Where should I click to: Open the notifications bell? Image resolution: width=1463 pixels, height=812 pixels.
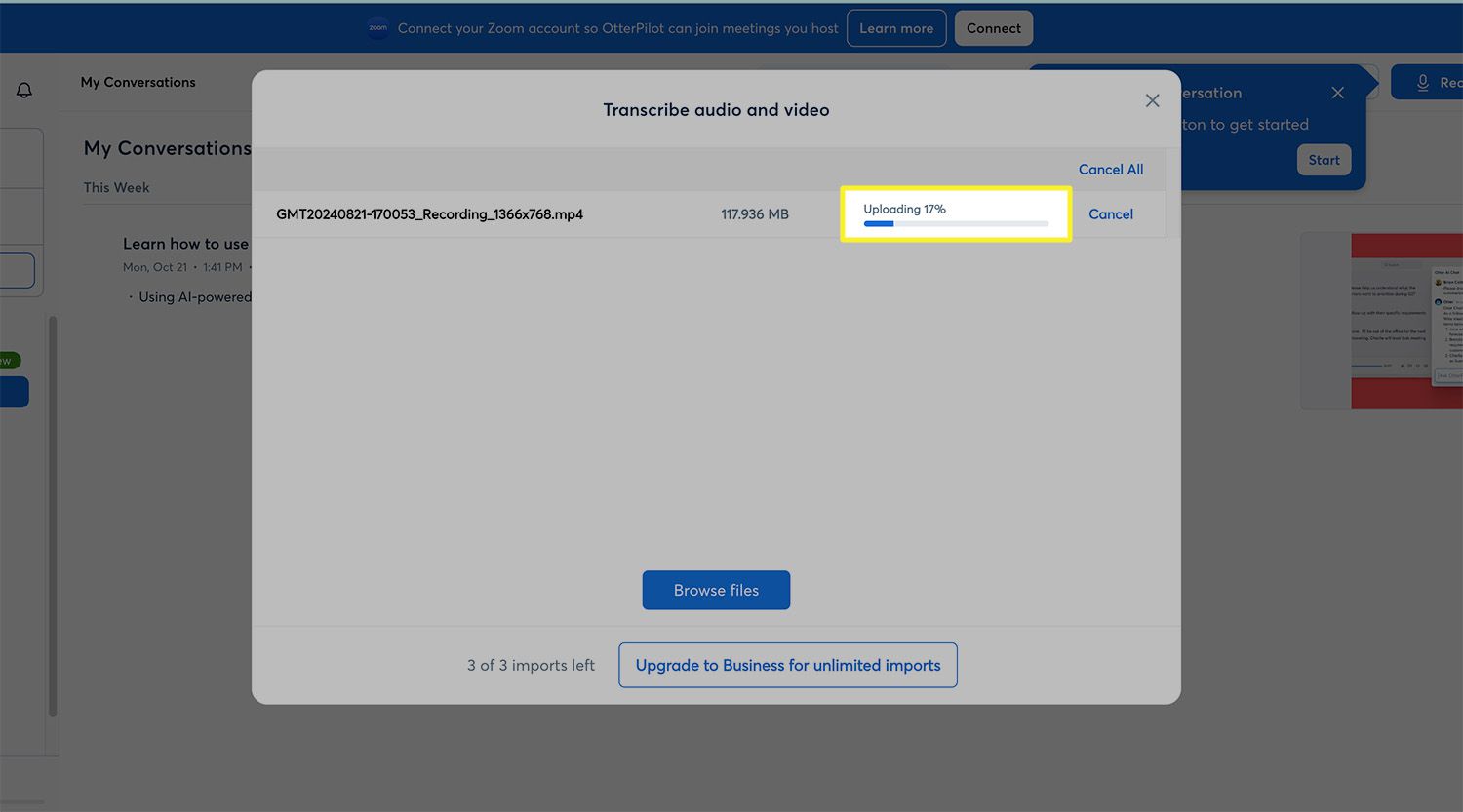point(24,91)
